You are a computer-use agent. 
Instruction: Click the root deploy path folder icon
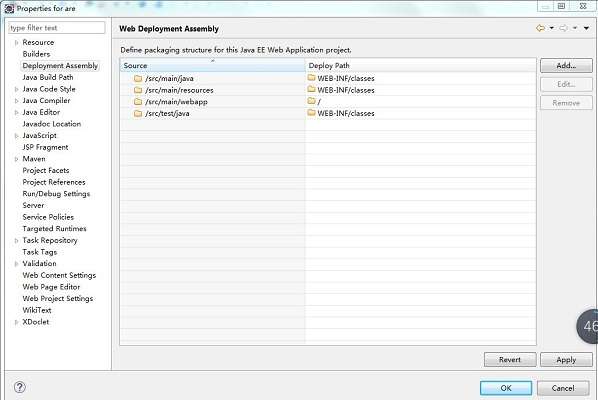pos(312,101)
